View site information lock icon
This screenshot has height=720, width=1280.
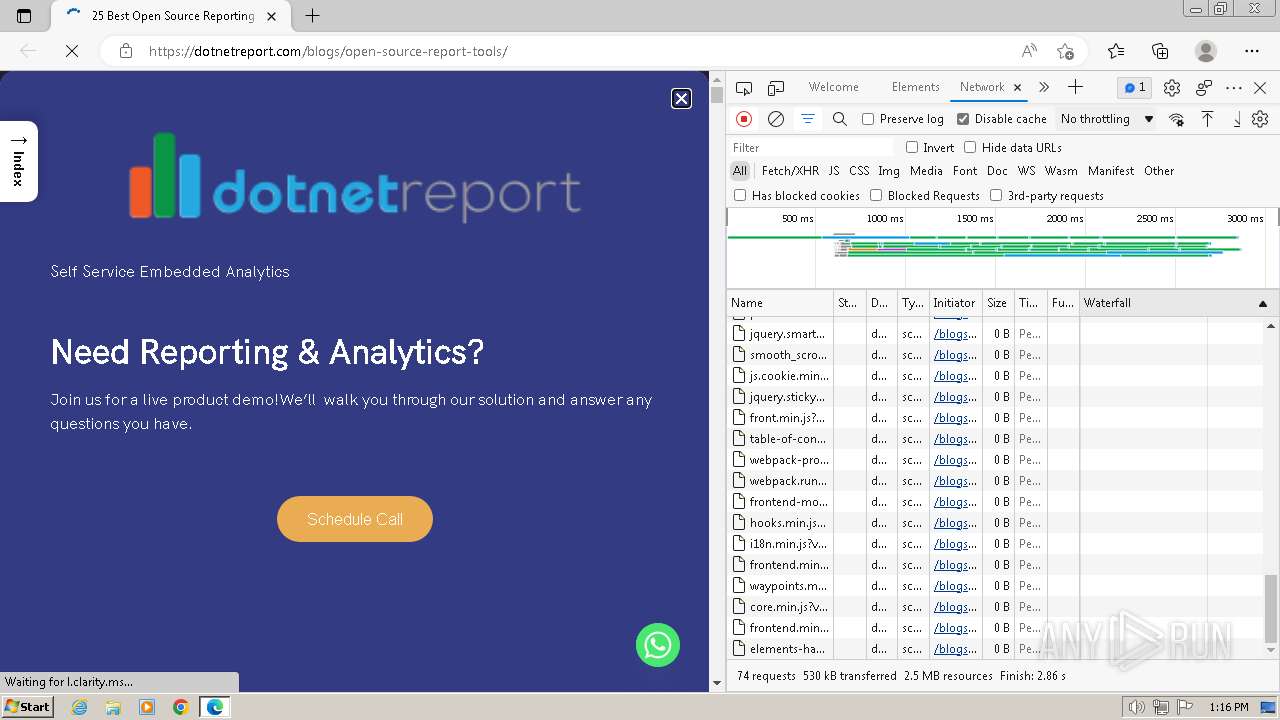[126, 51]
